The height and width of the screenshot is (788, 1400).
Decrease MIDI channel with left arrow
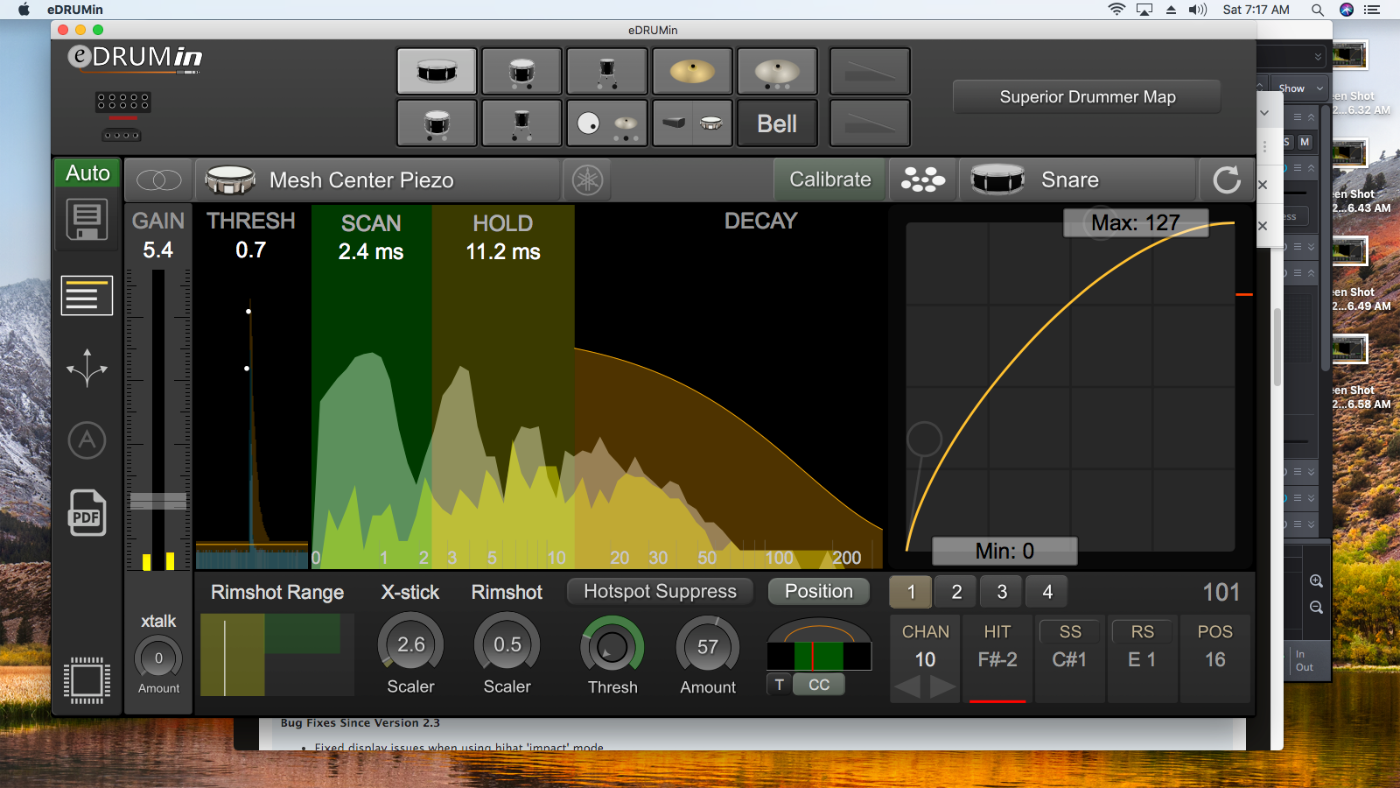(906, 687)
